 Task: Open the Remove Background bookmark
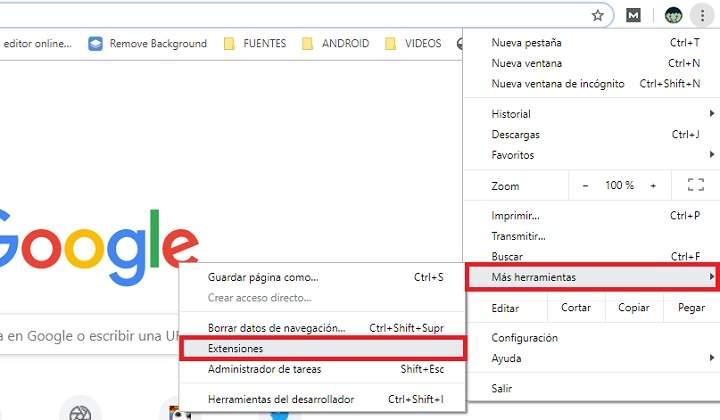[147, 44]
